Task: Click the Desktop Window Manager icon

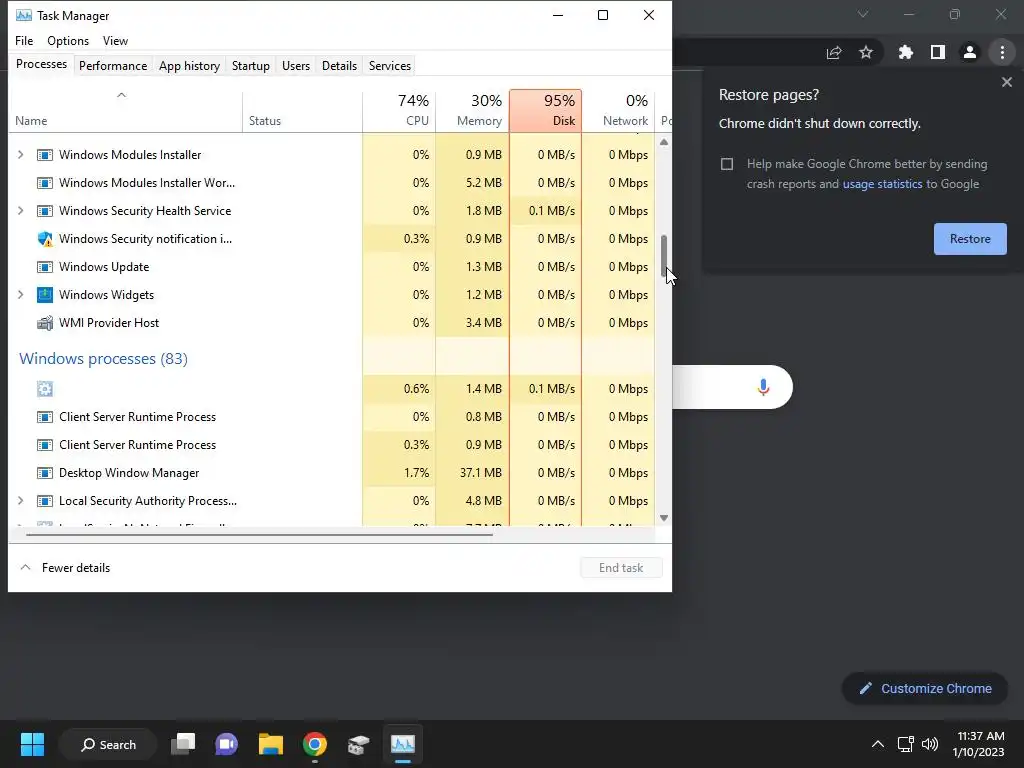Action: point(44,473)
